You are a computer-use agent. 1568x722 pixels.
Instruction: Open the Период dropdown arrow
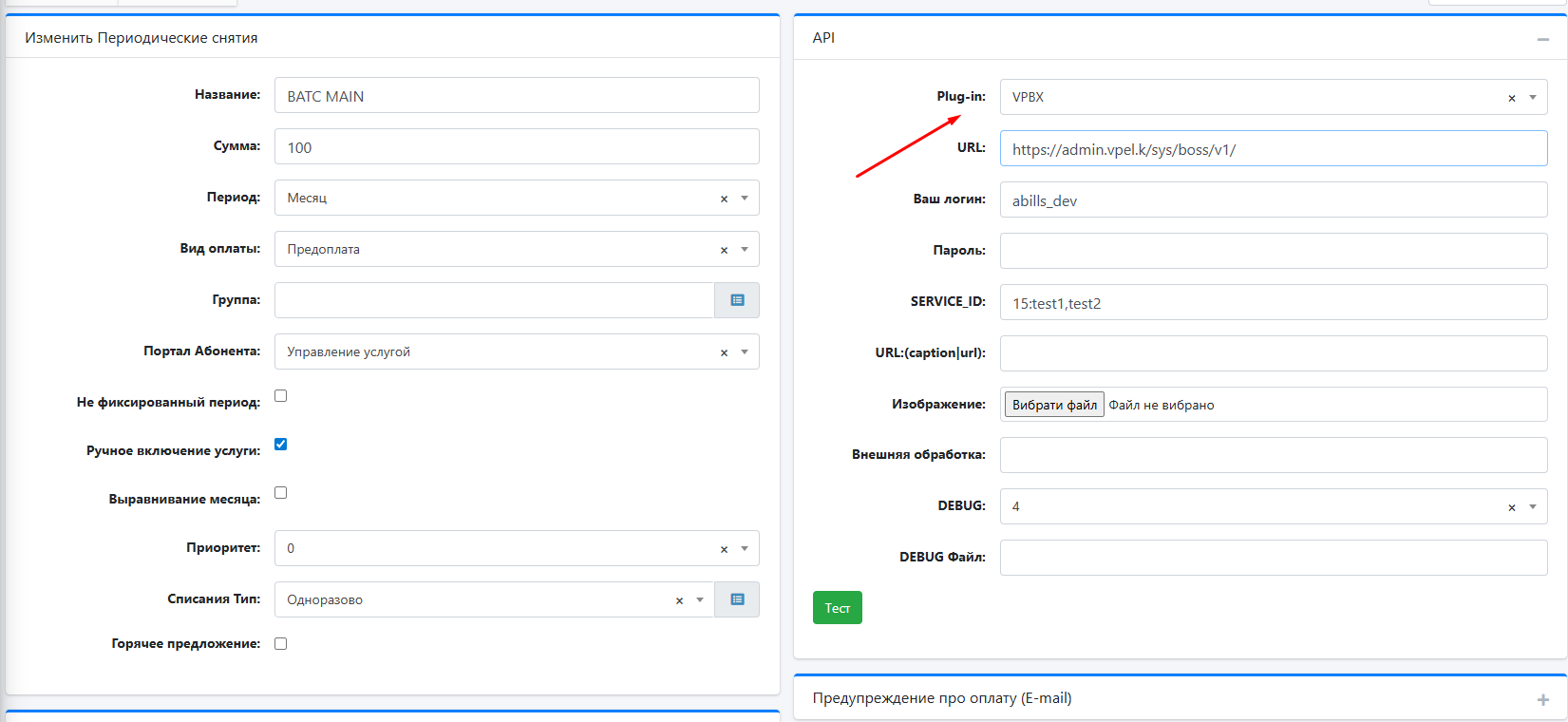[745, 198]
